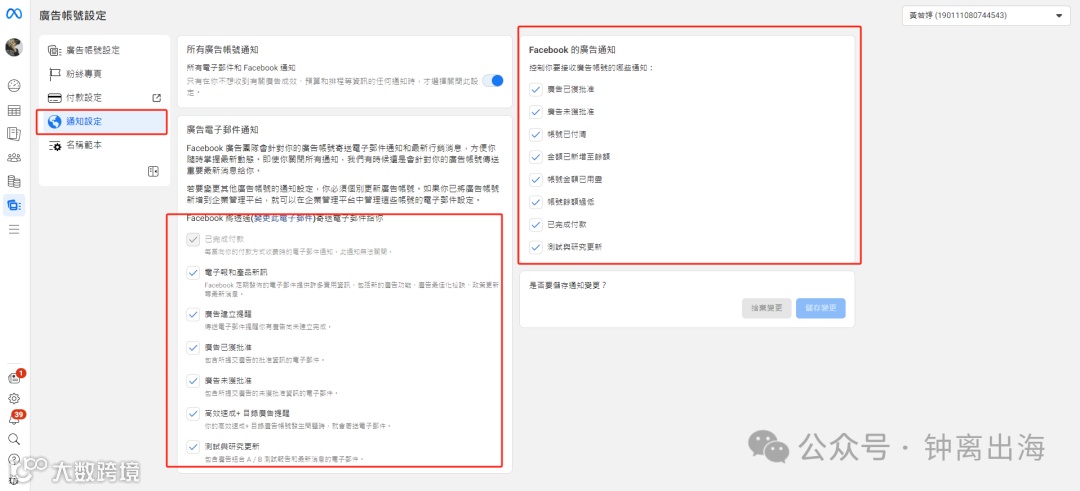This screenshot has width=1080, height=491.
Task: Uncheck the 帳號金額已用盡 checkbox
Action: [535, 180]
